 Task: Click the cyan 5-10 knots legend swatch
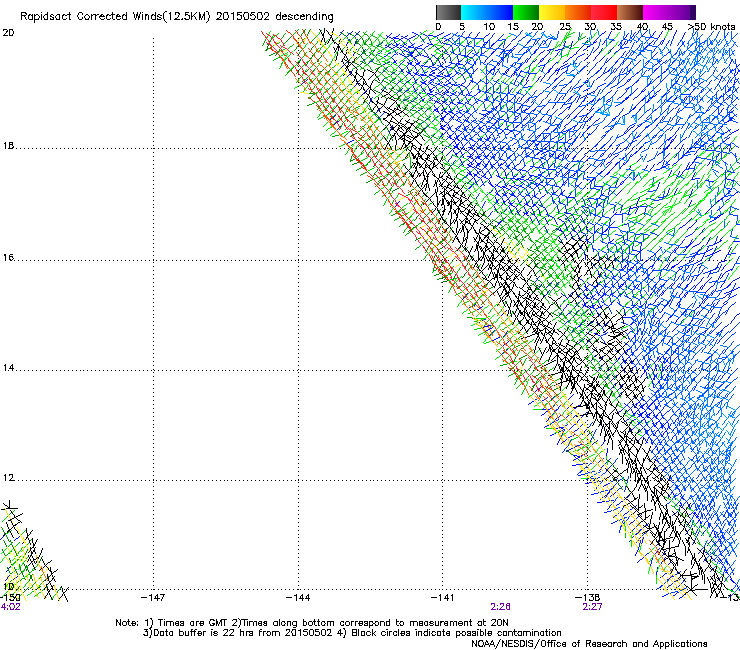(474, 12)
